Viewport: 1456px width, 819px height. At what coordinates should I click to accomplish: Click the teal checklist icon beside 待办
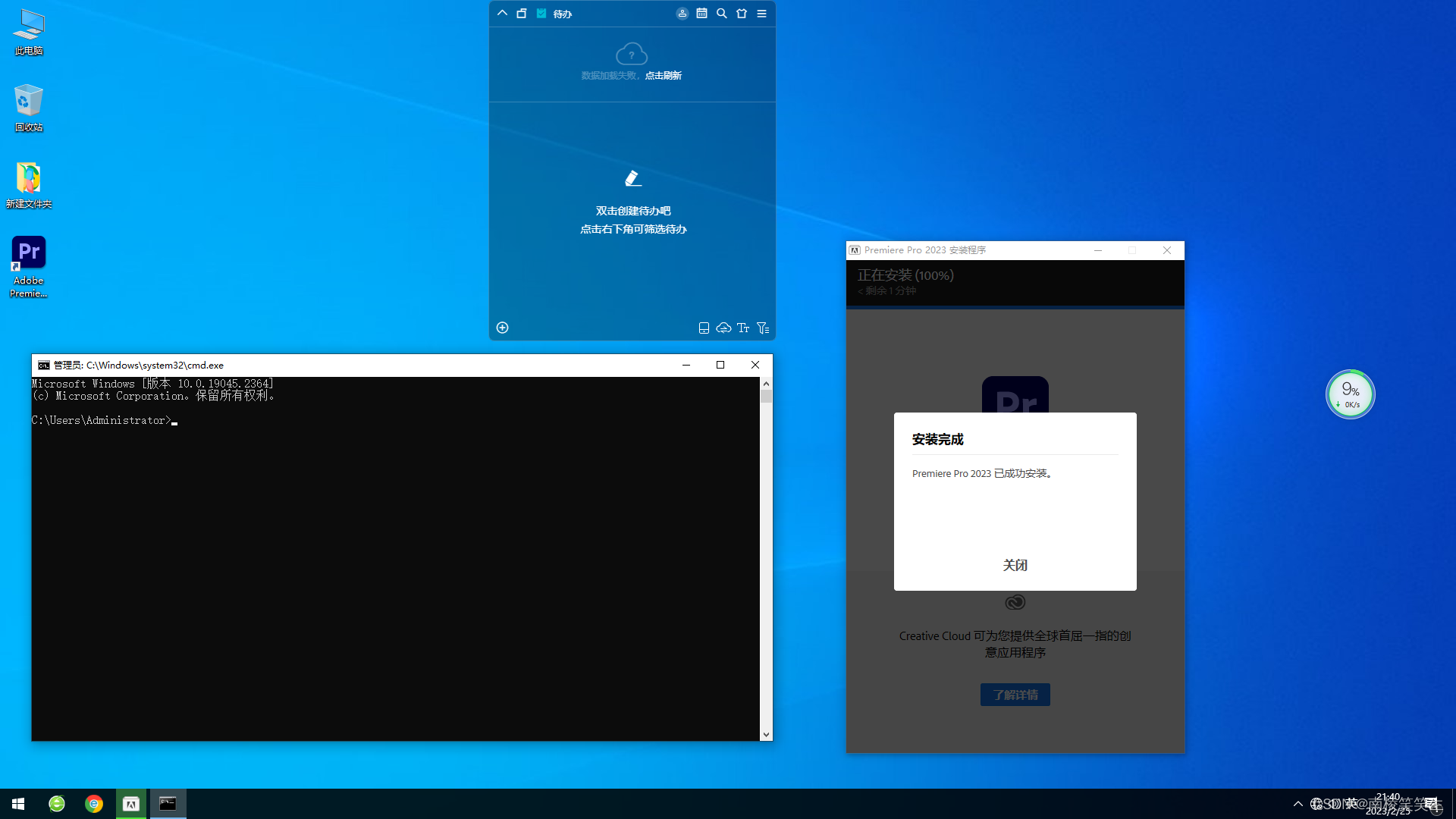click(x=541, y=14)
